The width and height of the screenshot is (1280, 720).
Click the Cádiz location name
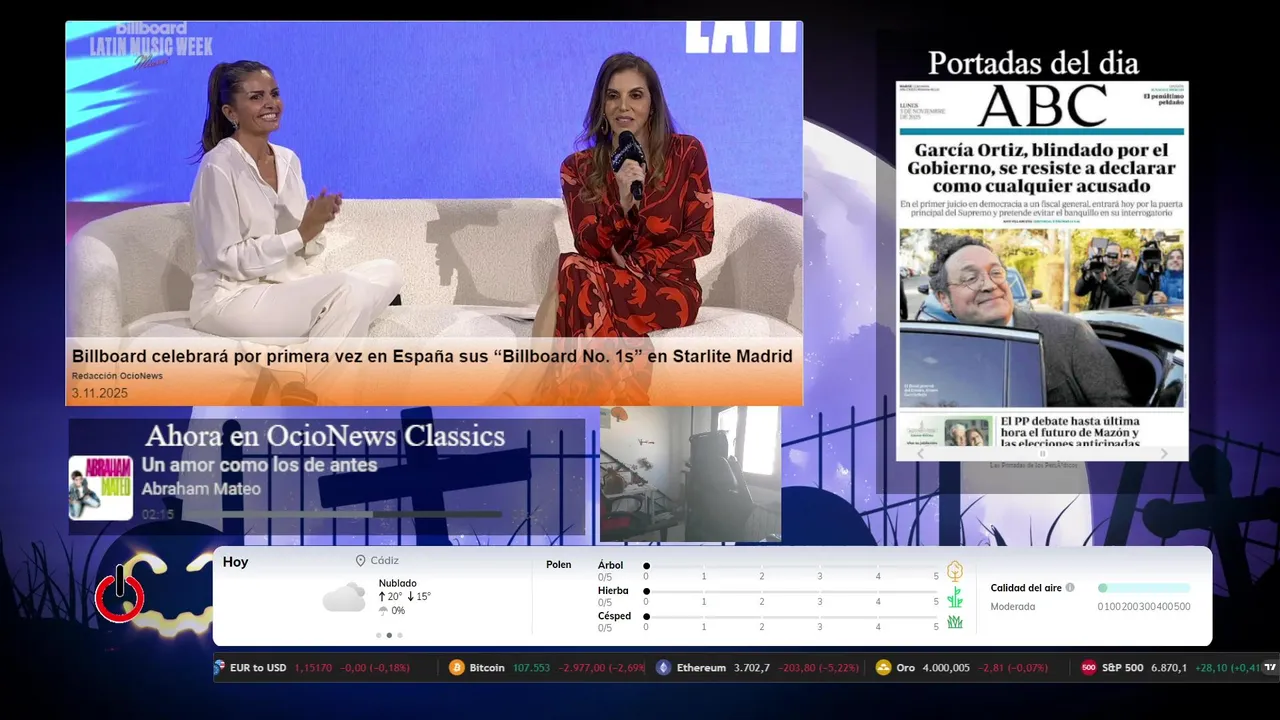(384, 561)
